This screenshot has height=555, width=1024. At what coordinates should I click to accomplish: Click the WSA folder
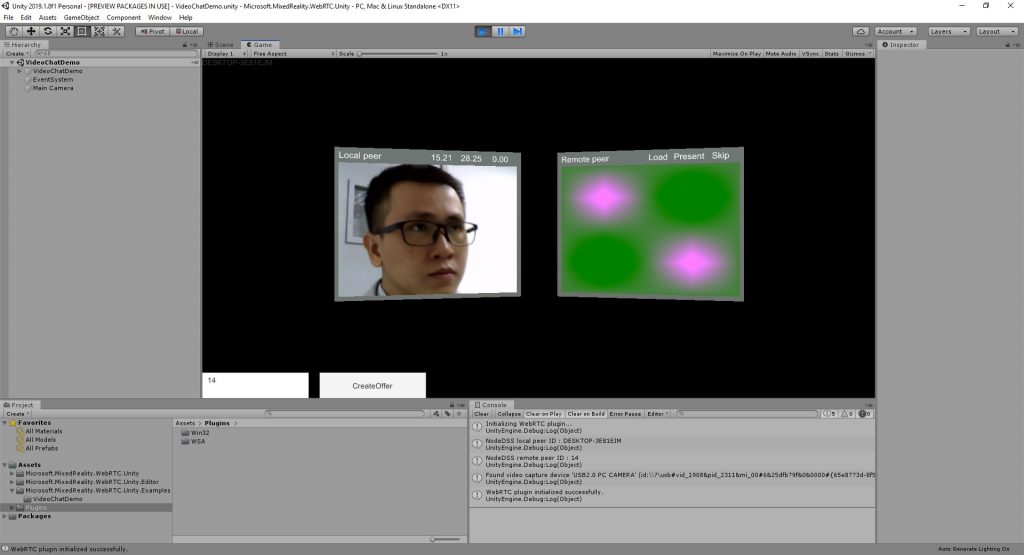click(x=193, y=441)
